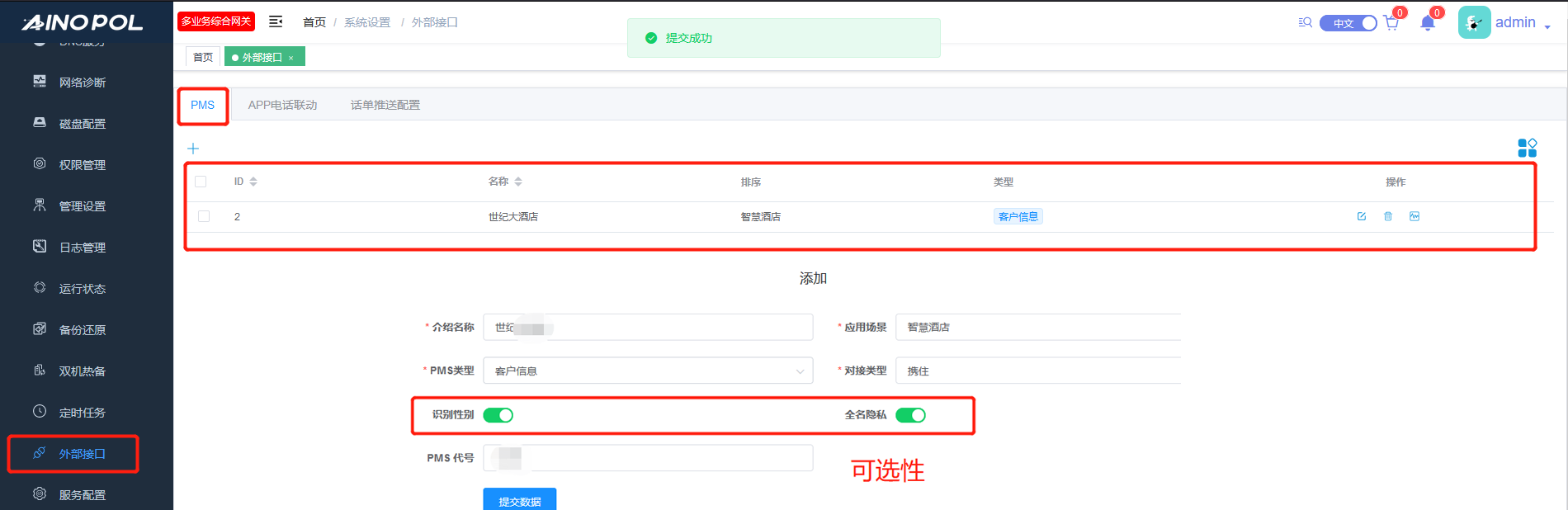
Task: Check the checkbox for row ID 2
Action: tap(204, 216)
